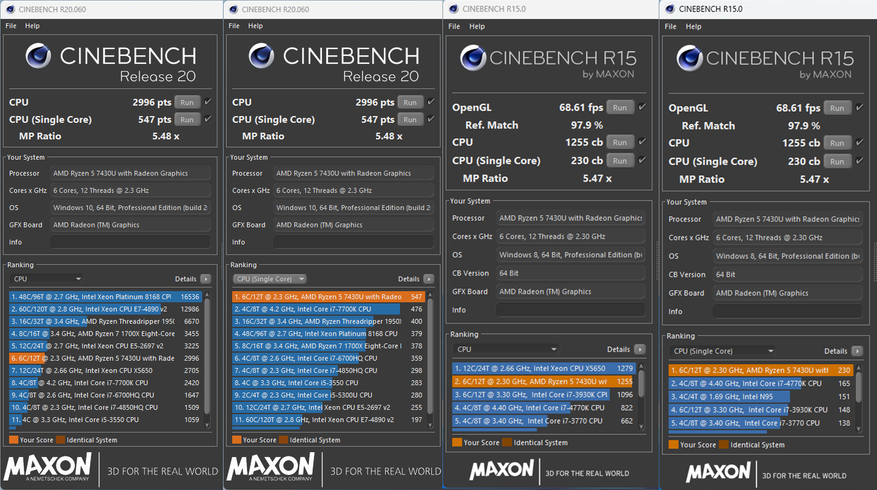Viewport: 877px width, 490px height.
Task: Click title bar app icon of rightmost R15 window
Action: coord(668,9)
